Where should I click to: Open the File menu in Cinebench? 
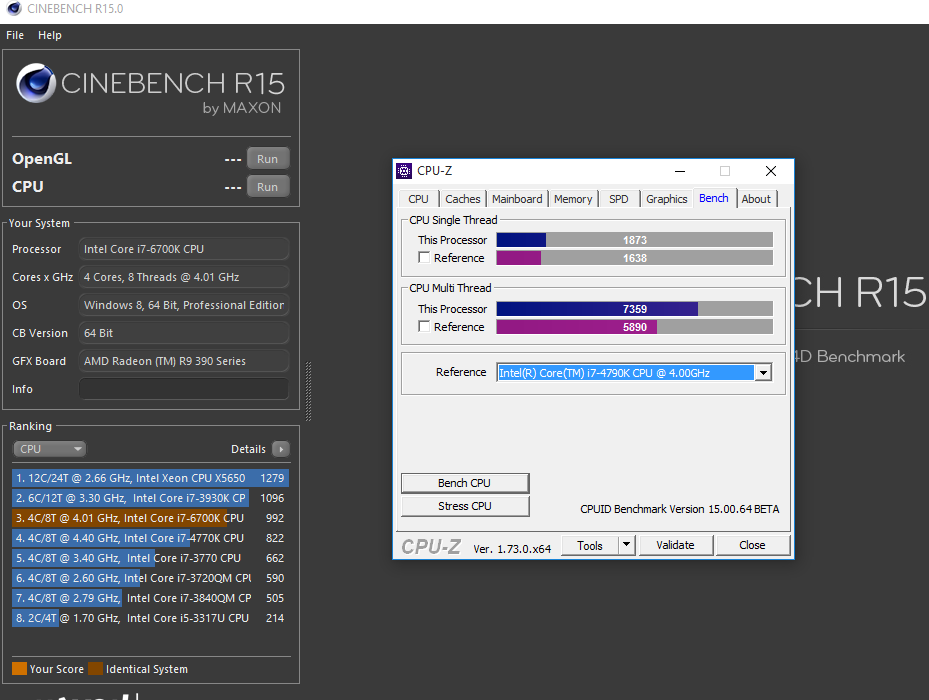click(x=15, y=35)
